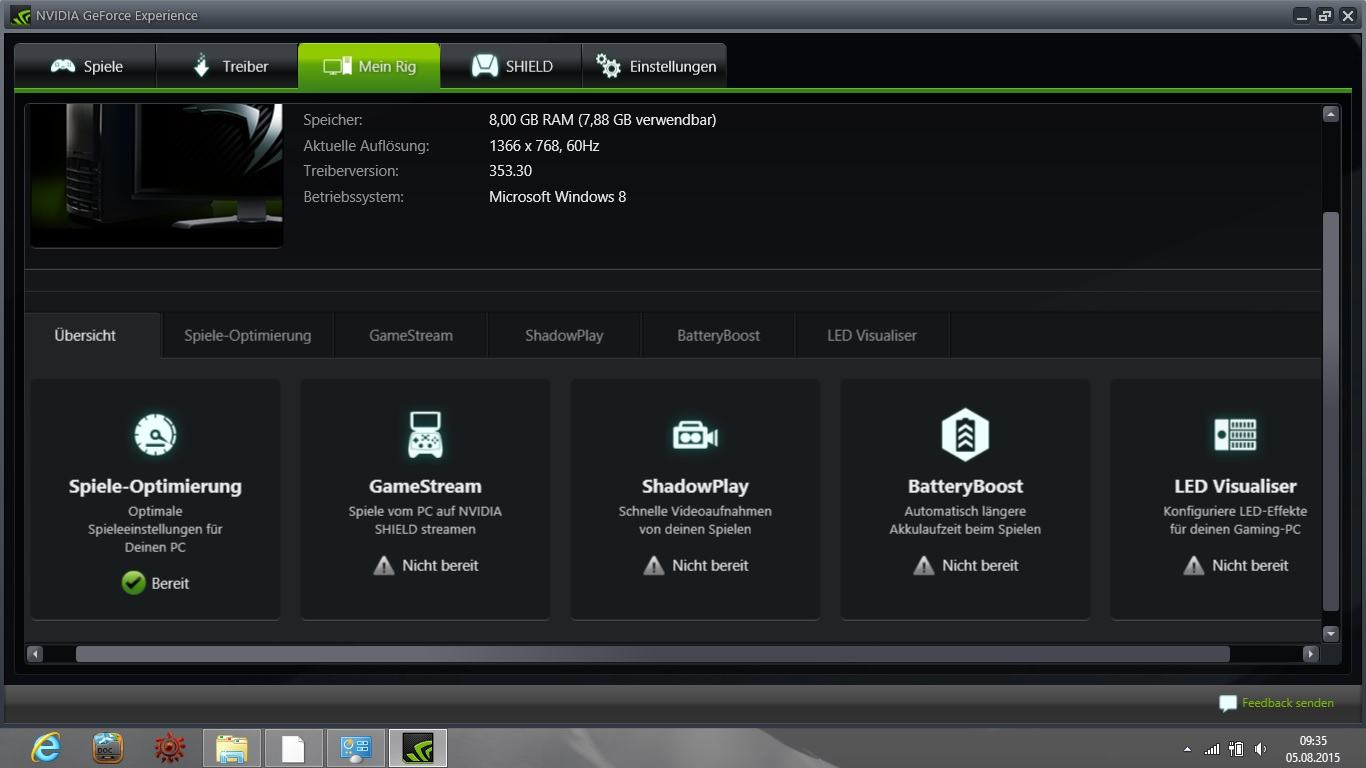
Task: Click the horizontal scrollbar right arrow
Action: click(x=1310, y=654)
